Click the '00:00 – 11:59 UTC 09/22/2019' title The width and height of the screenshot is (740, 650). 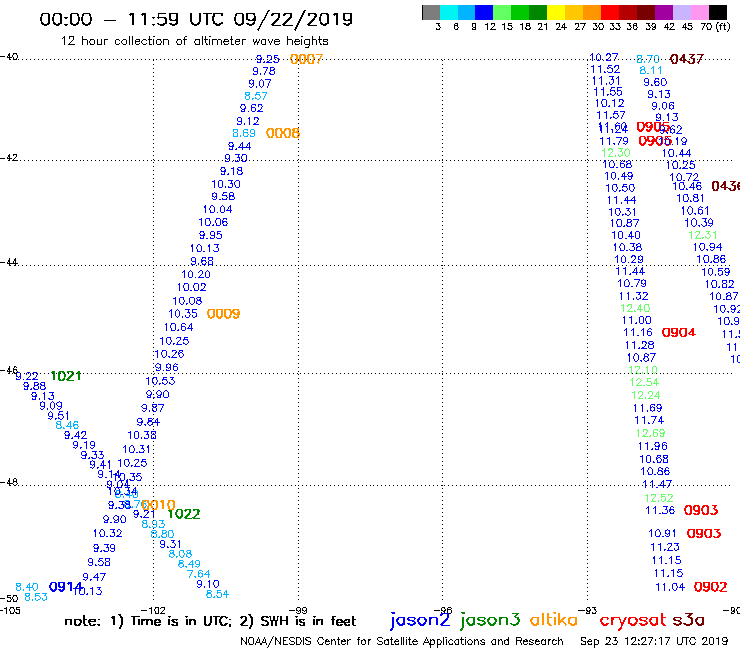click(x=196, y=19)
